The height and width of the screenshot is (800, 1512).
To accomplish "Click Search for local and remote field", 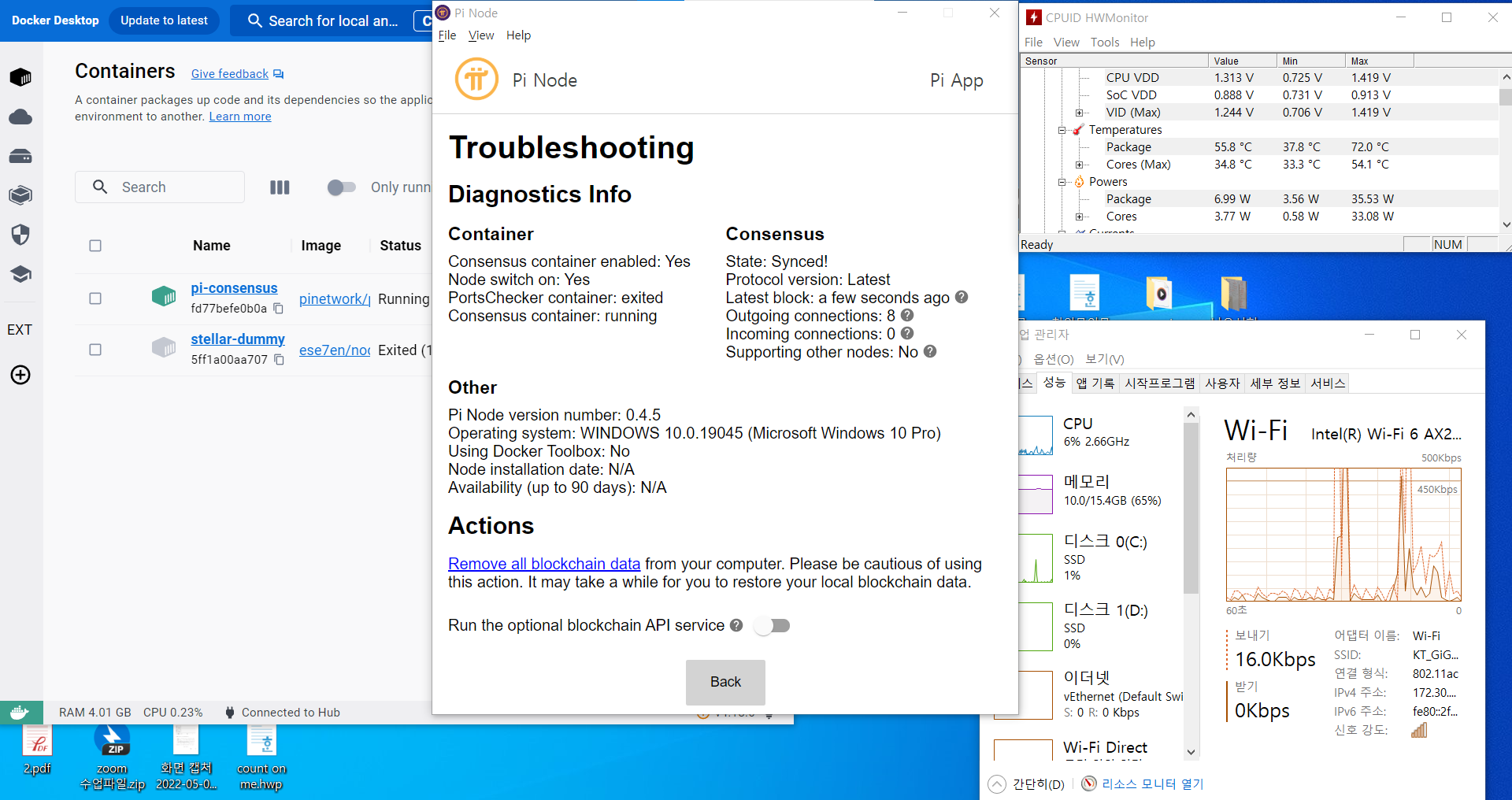I will click(x=329, y=20).
